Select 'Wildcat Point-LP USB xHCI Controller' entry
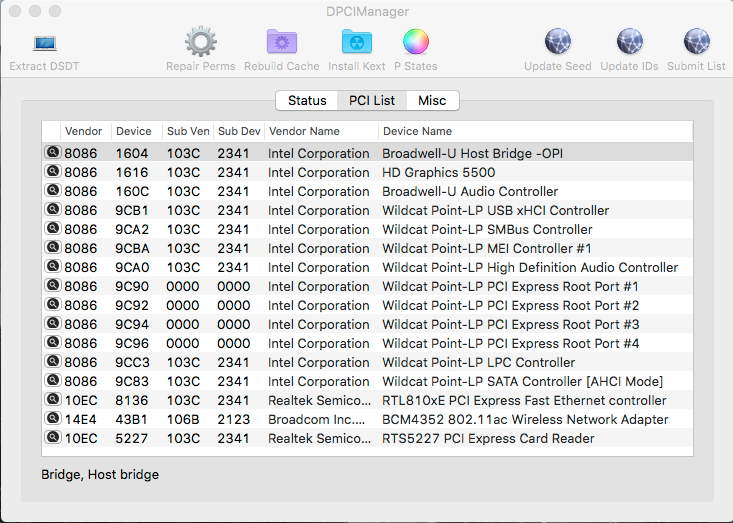 click(496, 210)
